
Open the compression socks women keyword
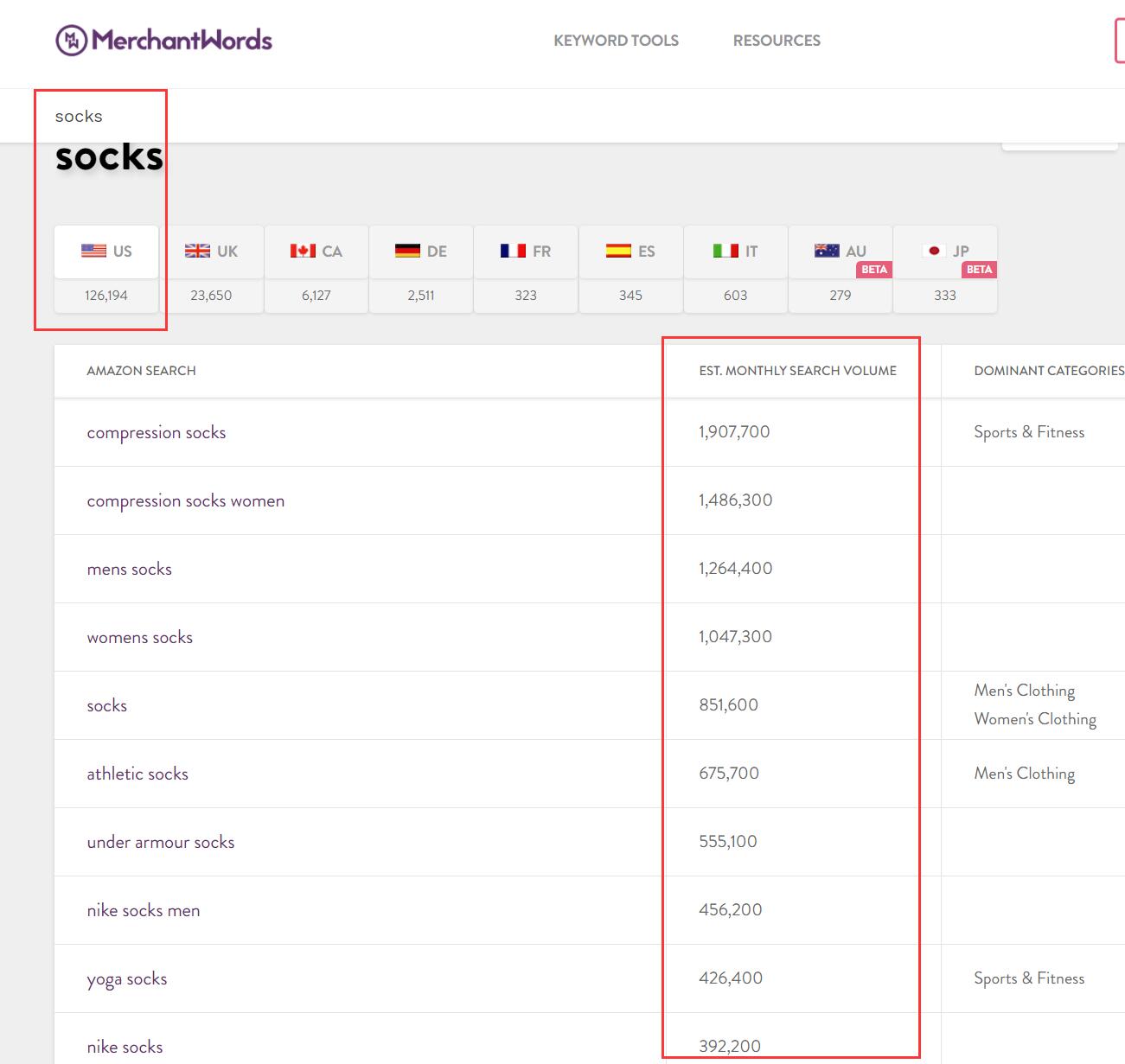click(186, 500)
